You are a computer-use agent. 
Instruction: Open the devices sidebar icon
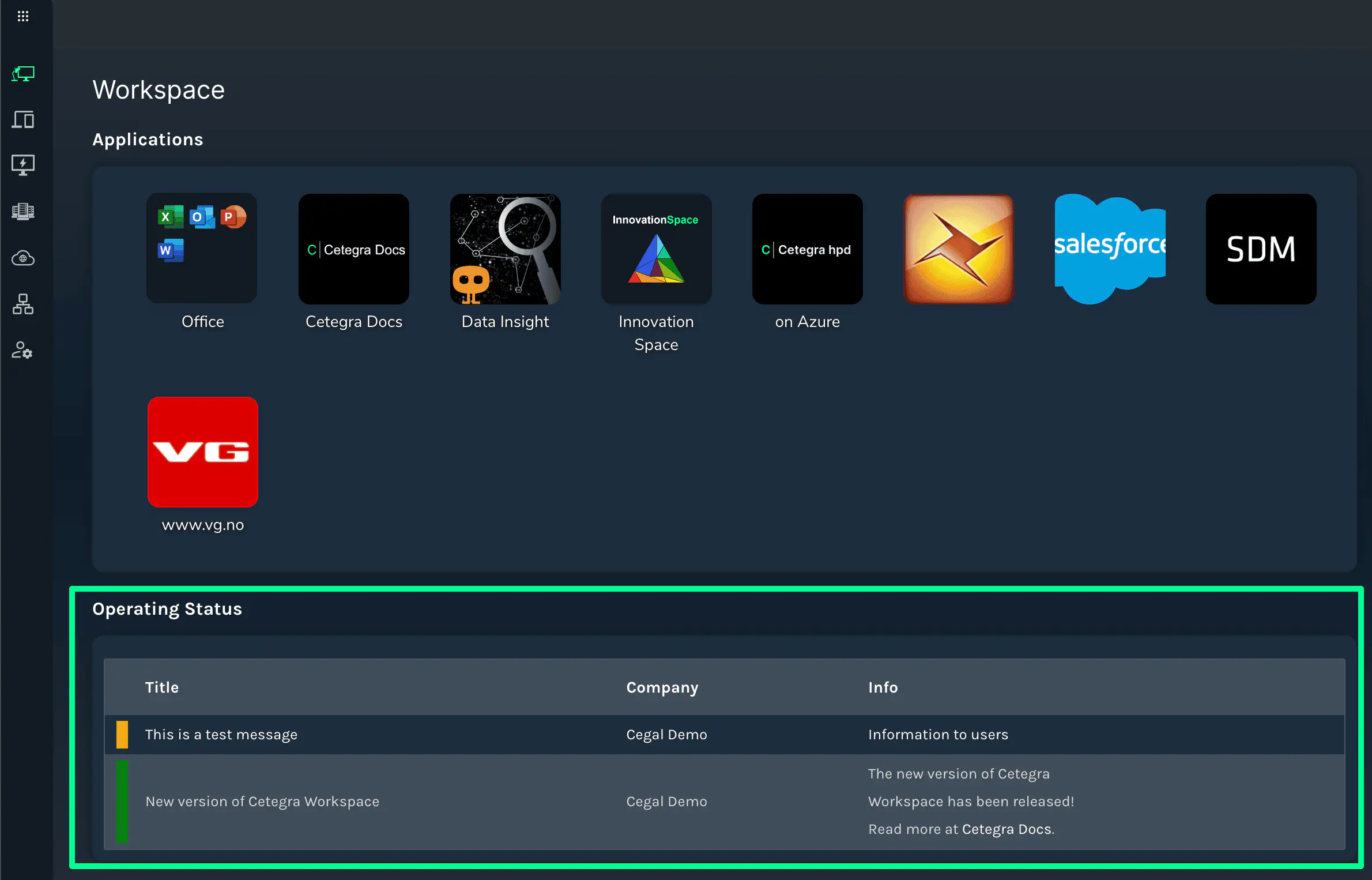(x=23, y=120)
